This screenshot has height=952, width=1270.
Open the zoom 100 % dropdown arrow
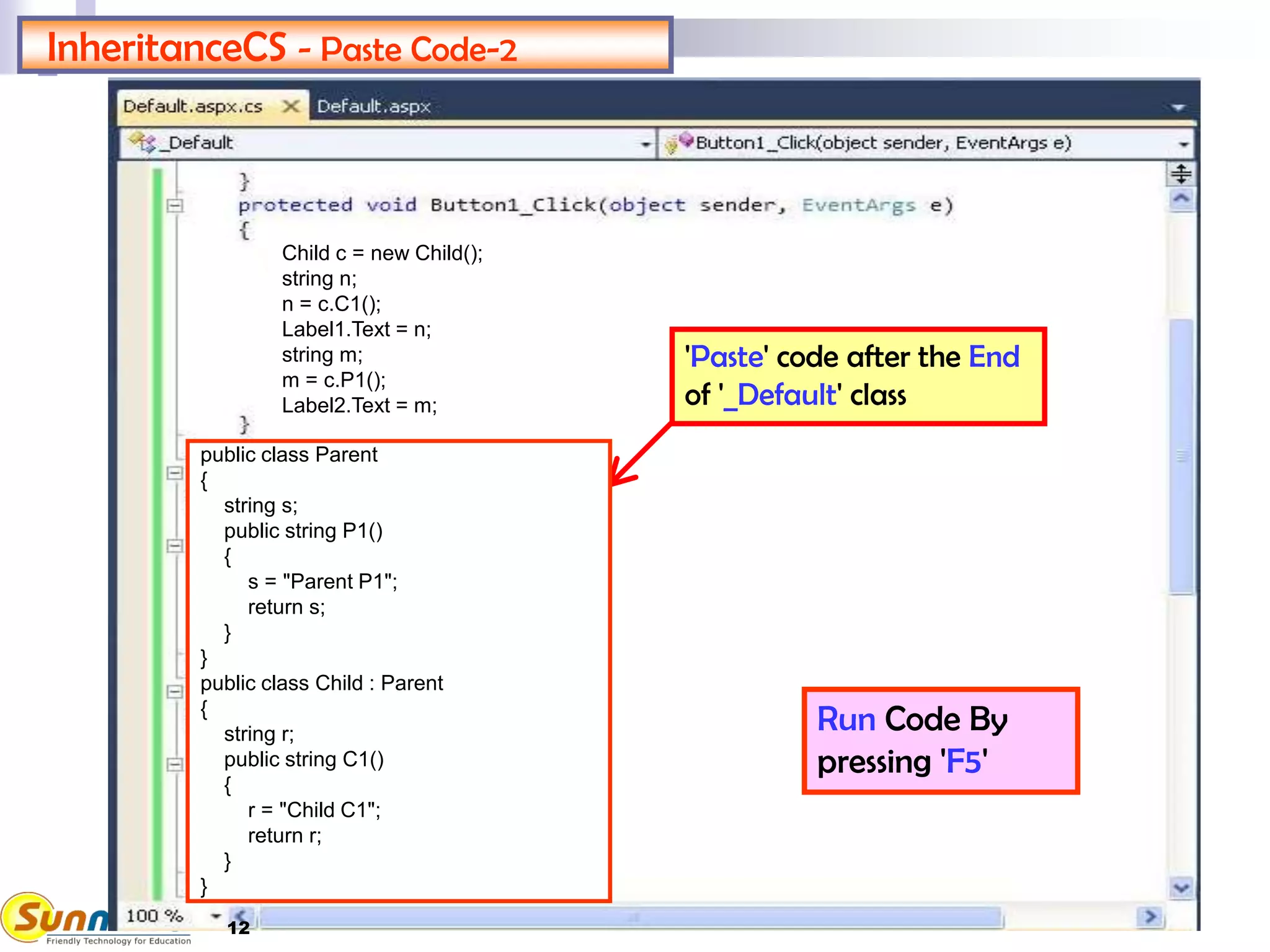pos(215,915)
